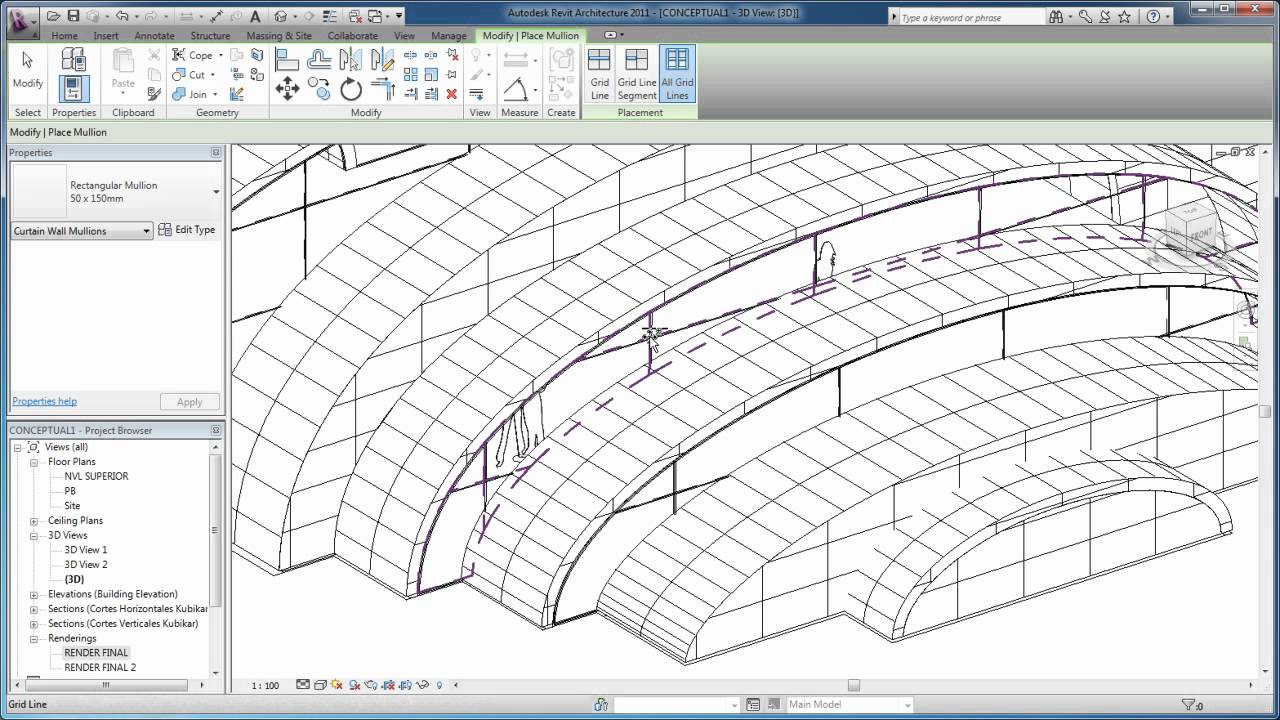The image size is (1280, 720).
Task: Click the Aligned Dimension icon in Measure panel
Action: tap(516, 60)
